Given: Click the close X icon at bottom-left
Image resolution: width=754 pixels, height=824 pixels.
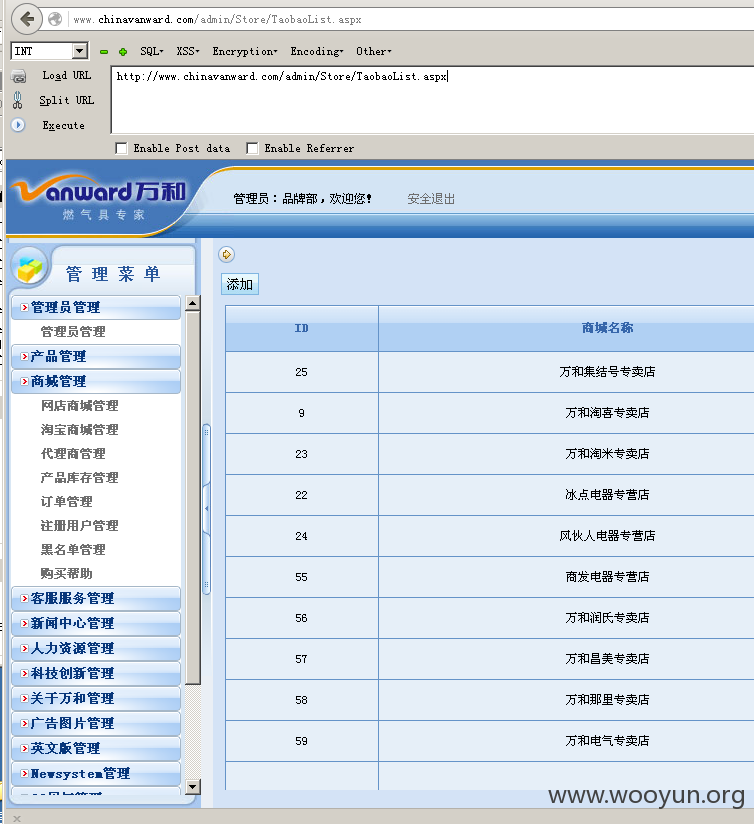Looking at the screenshot, I should 17,818.
